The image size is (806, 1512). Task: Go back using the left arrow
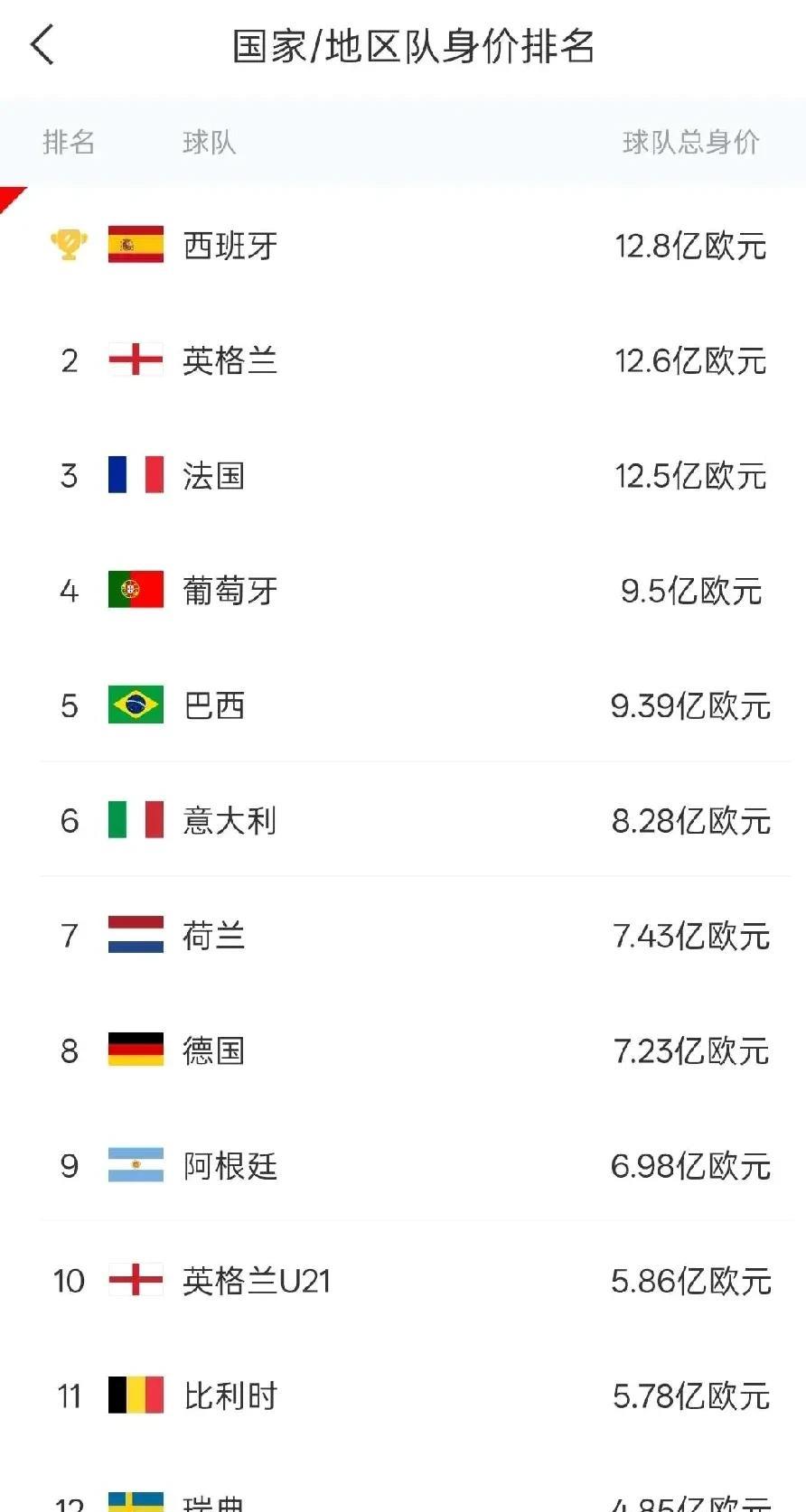pos(42,44)
